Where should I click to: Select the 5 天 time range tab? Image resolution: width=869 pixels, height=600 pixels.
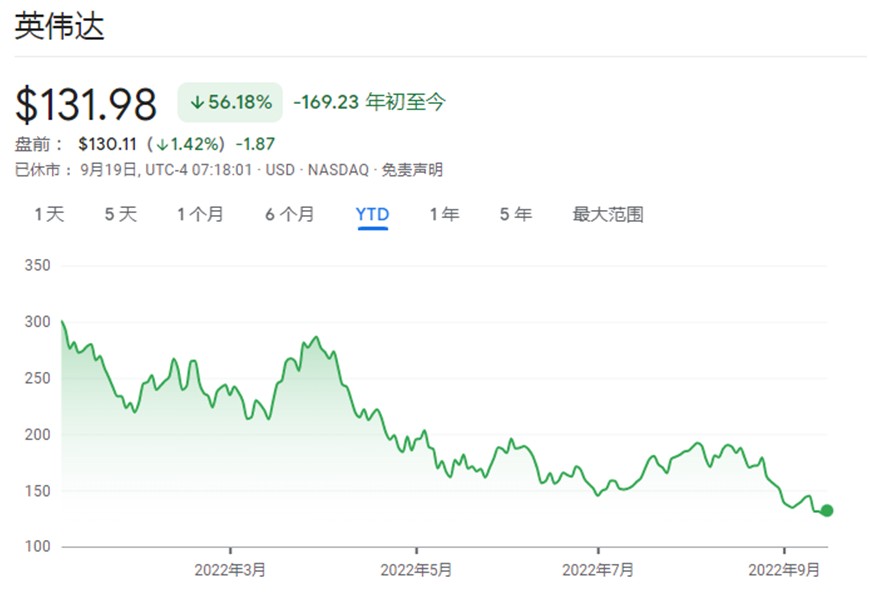pos(121,214)
